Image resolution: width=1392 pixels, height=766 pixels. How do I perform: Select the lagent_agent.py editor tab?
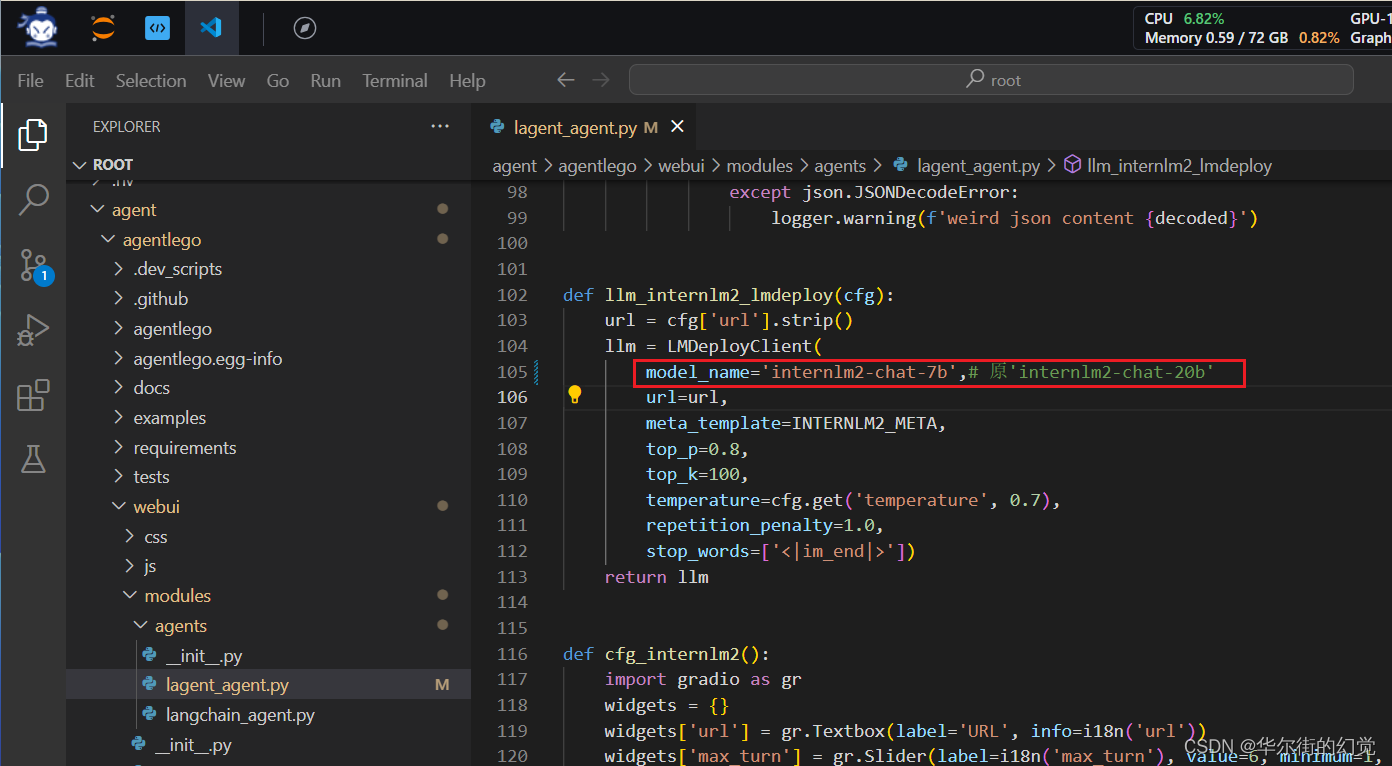583,127
